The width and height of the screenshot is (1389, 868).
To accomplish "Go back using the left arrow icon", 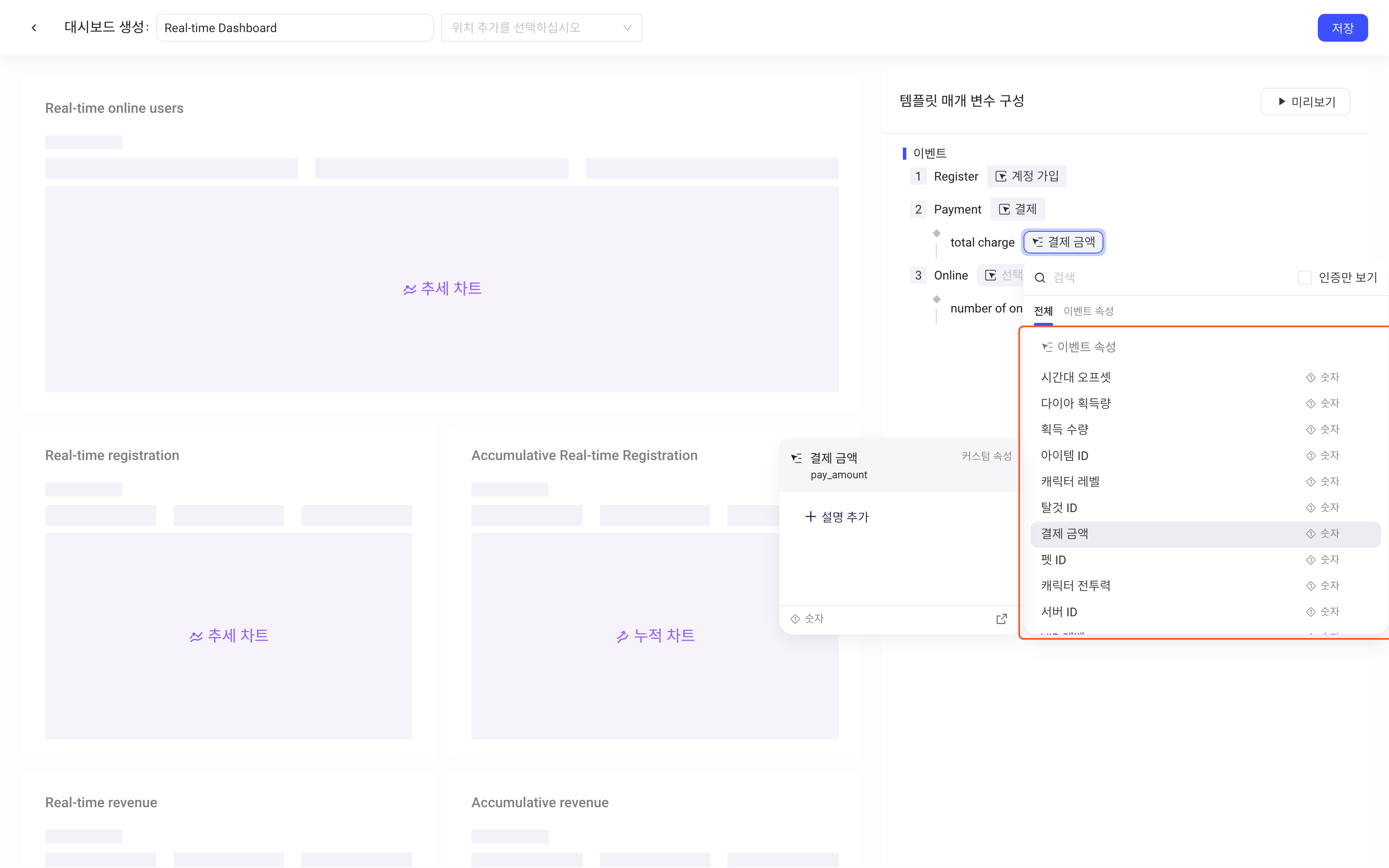I will pos(34,27).
